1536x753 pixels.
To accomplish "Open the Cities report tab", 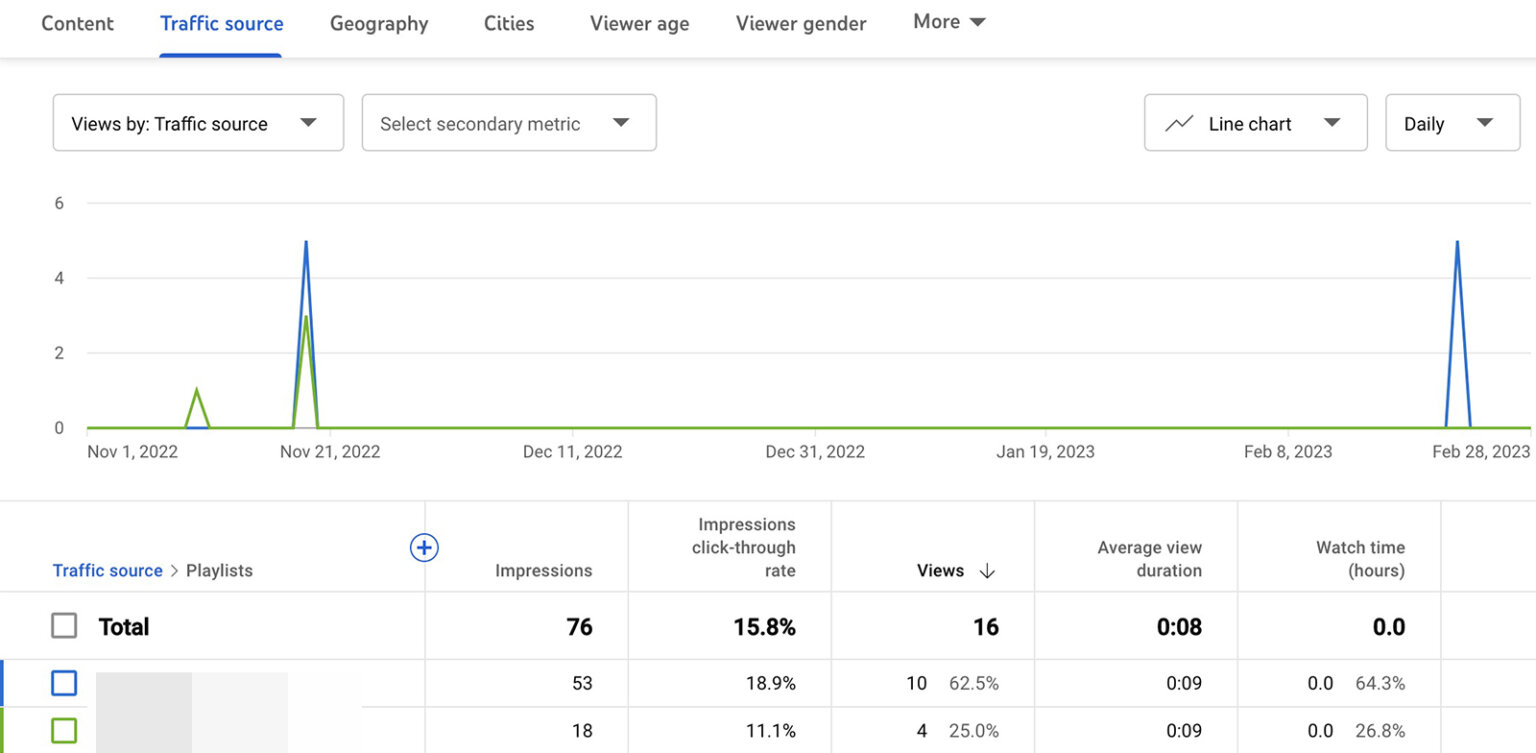I will (x=508, y=23).
